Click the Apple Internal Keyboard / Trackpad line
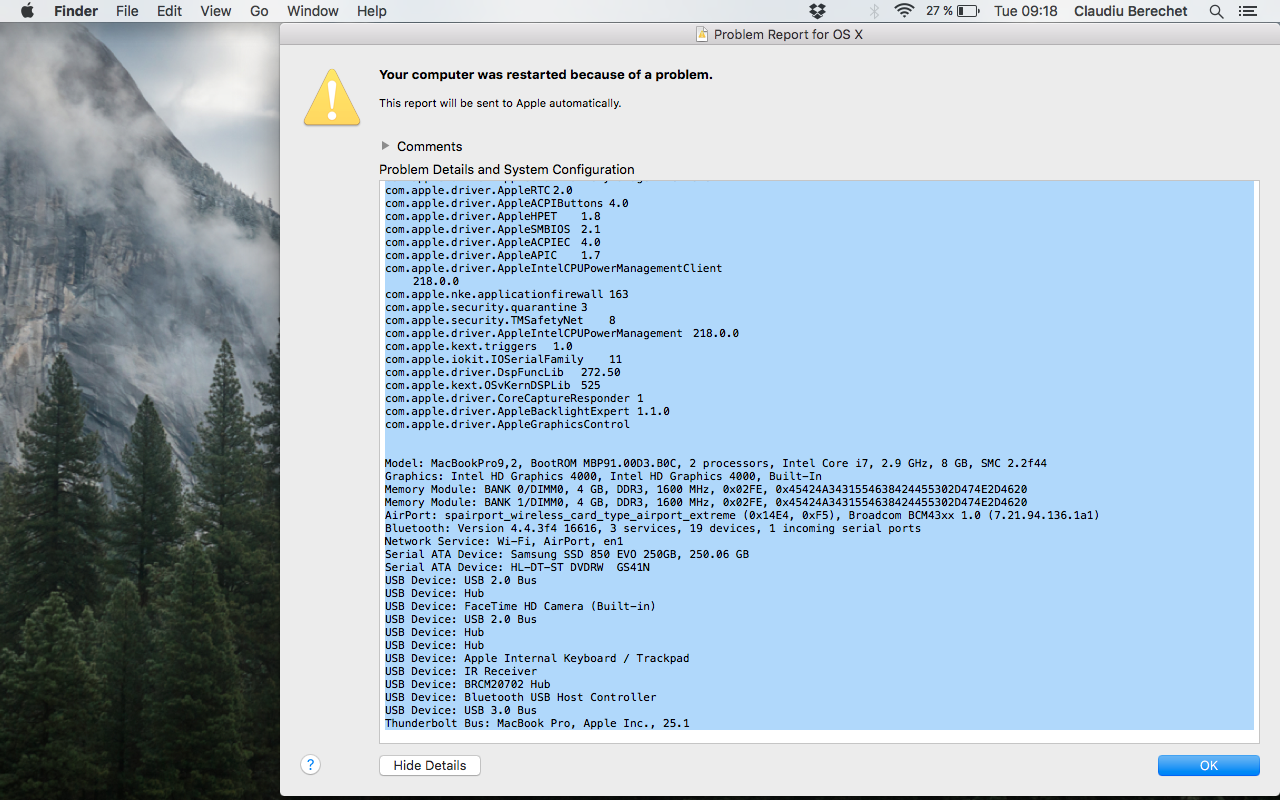The image size is (1280, 800). click(x=537, y=658)
